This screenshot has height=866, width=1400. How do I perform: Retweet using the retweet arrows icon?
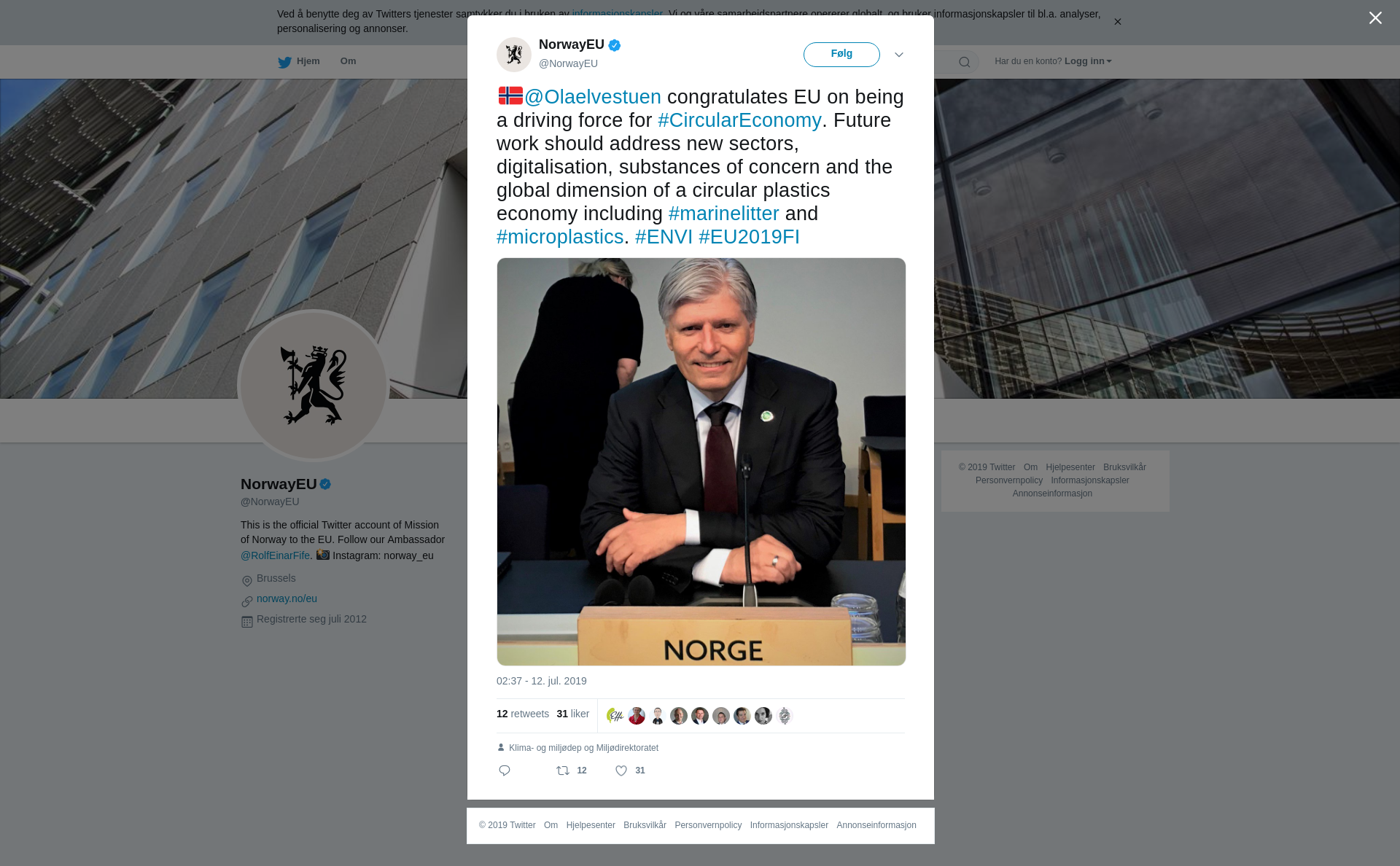point(563,771)
